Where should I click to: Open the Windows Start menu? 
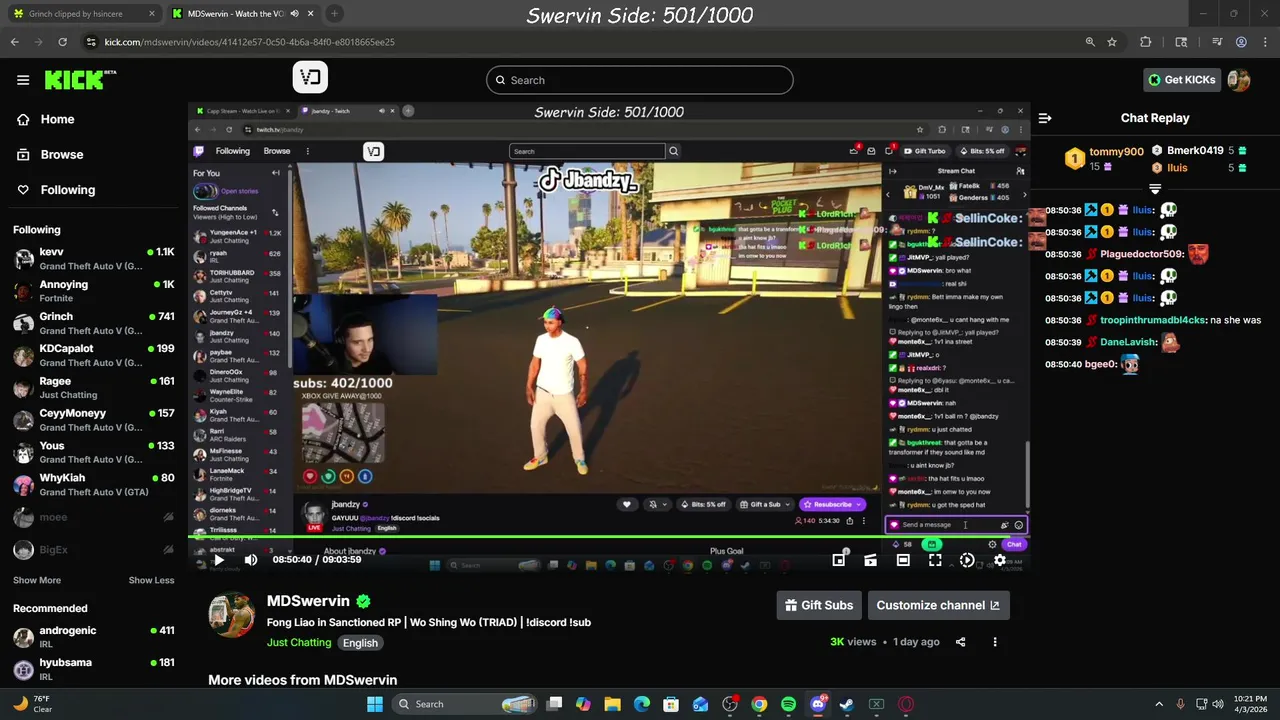point(375,704)
